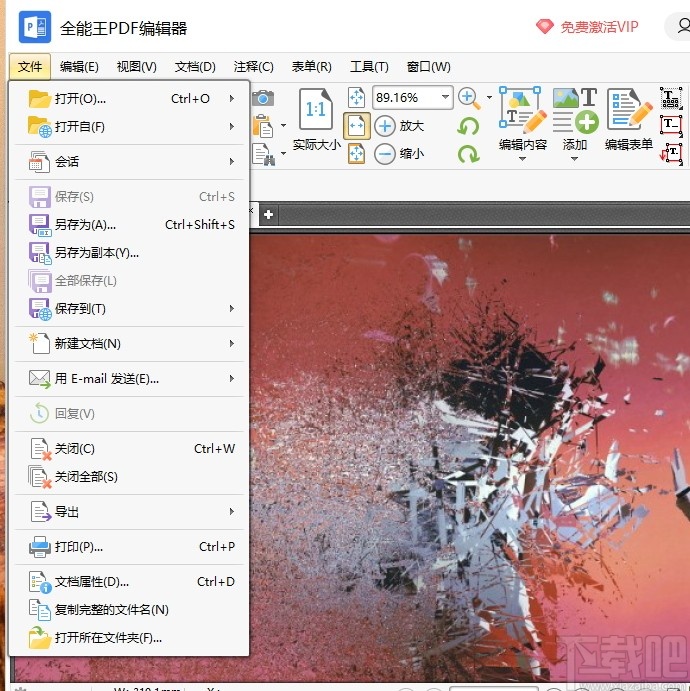Click the app logo icon
This screenshot has width=690, height=691.
click(x=35, y=27)
